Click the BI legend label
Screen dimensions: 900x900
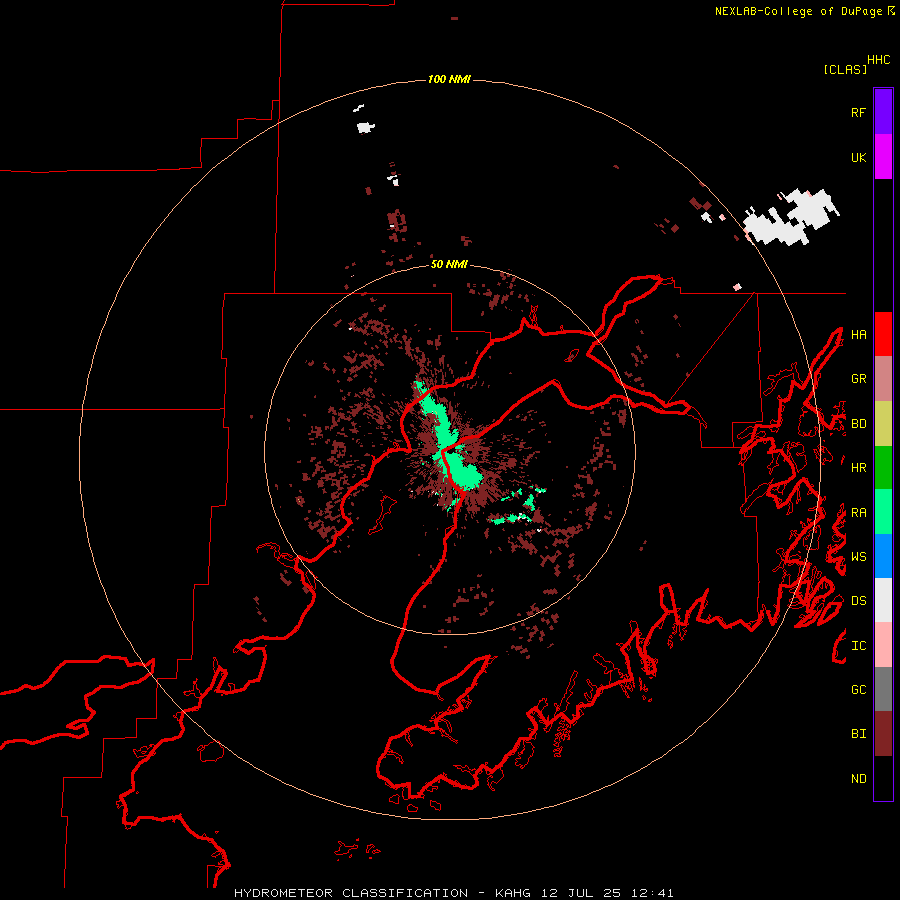click(x=858, y=734)
